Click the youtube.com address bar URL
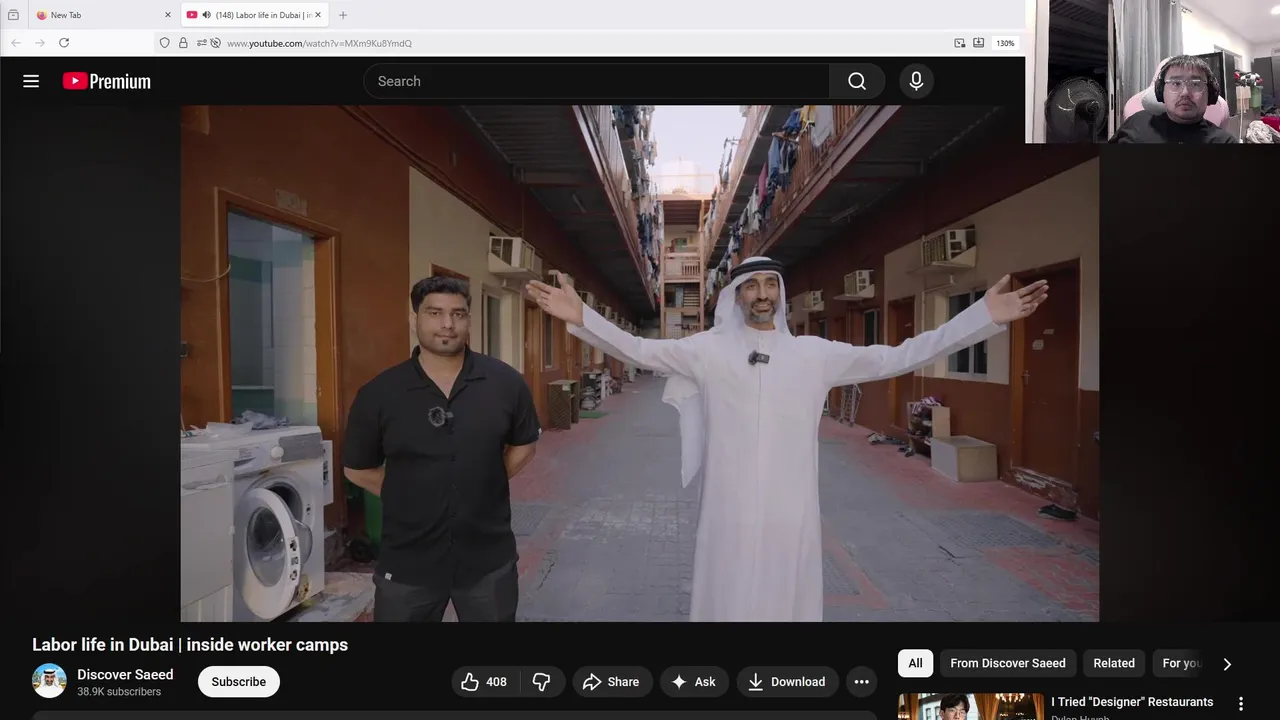 tap(319, 43)
